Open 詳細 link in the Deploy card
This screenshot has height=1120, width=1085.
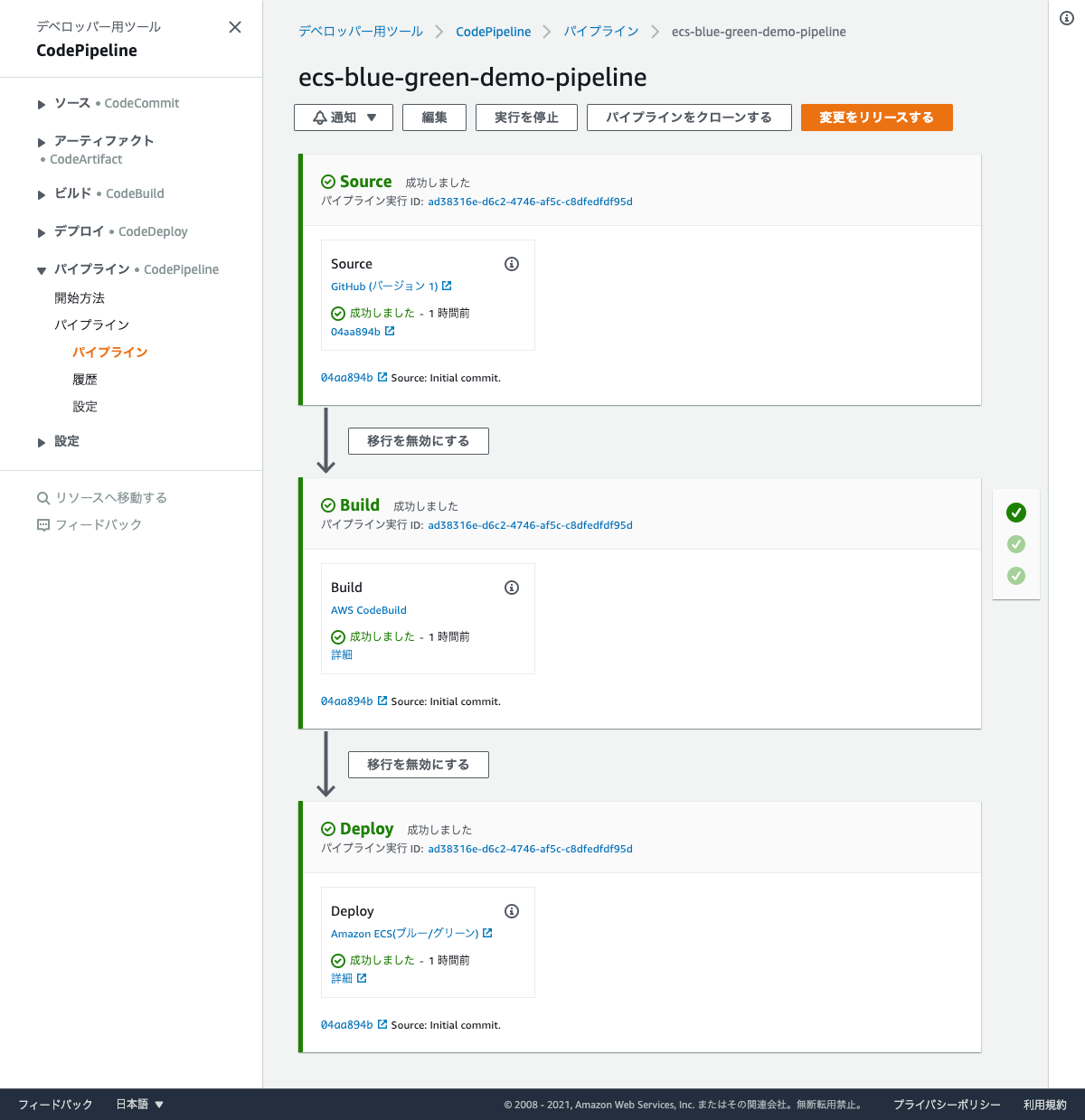(x=342, y=978)
